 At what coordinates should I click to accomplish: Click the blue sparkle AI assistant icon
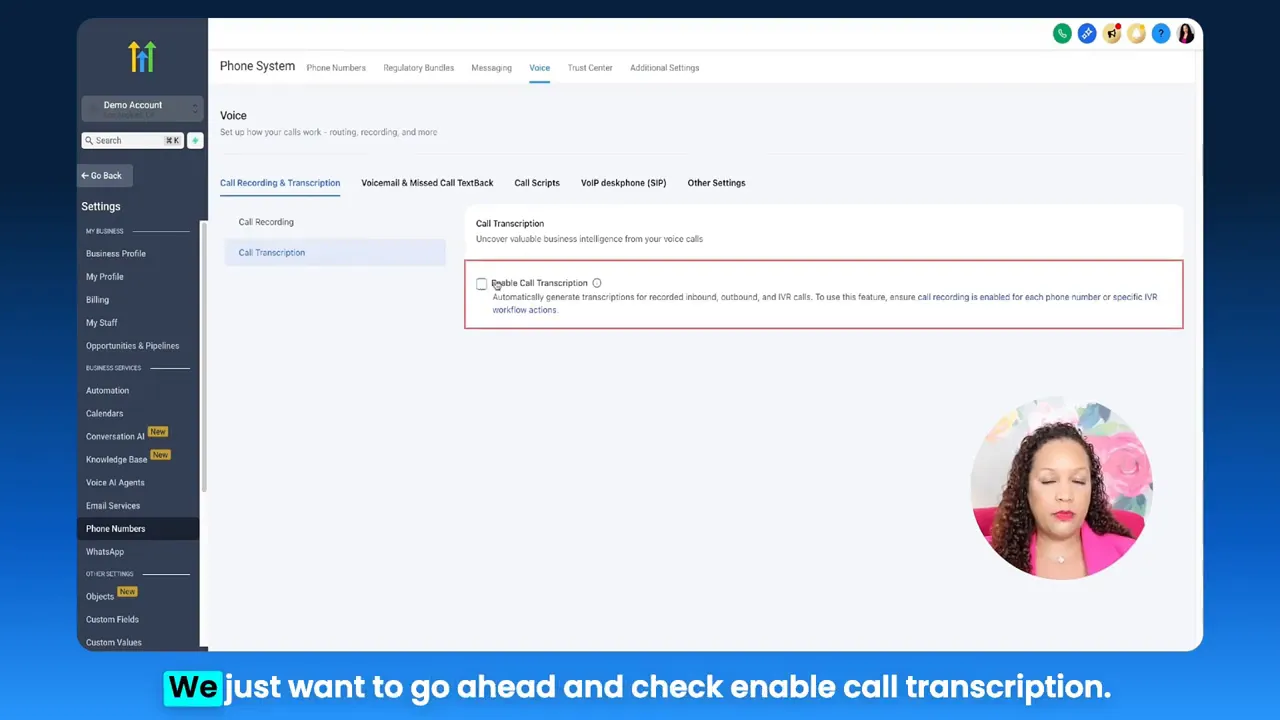pyautogui.click(x=1087, y=34)
